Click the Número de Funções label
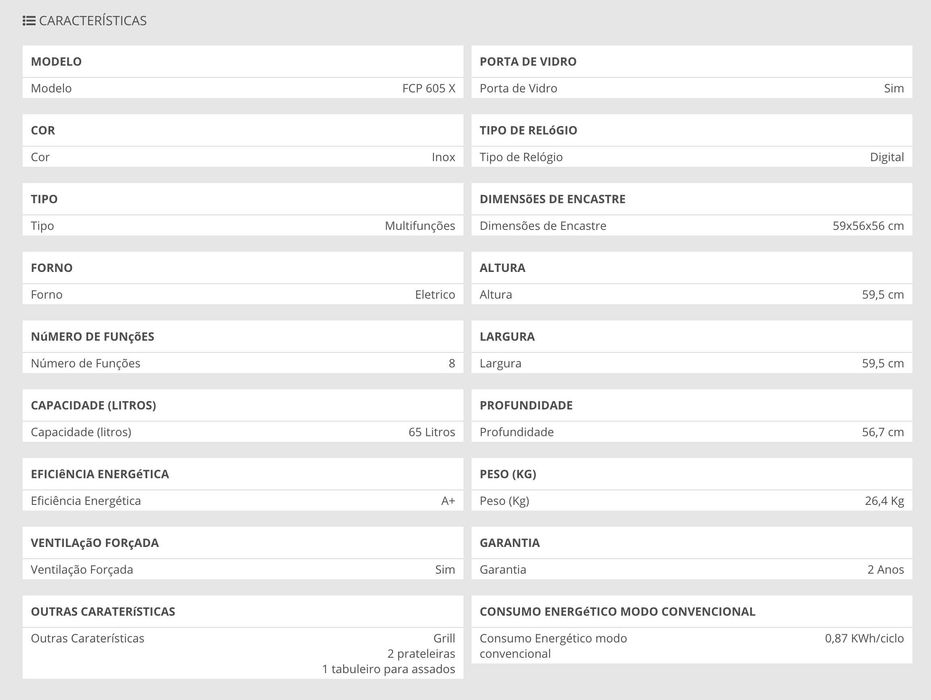 pos(85,363)
